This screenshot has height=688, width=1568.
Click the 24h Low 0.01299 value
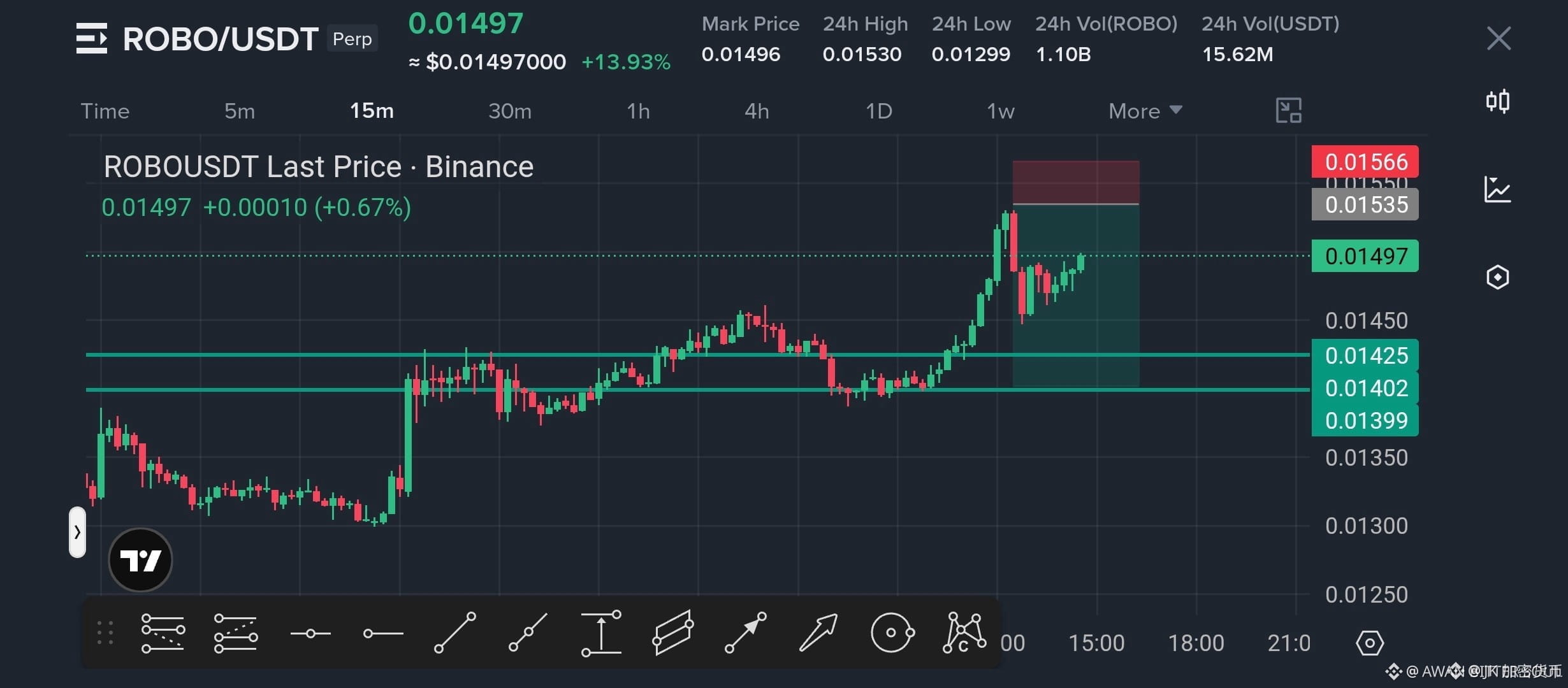pos(971,54)
